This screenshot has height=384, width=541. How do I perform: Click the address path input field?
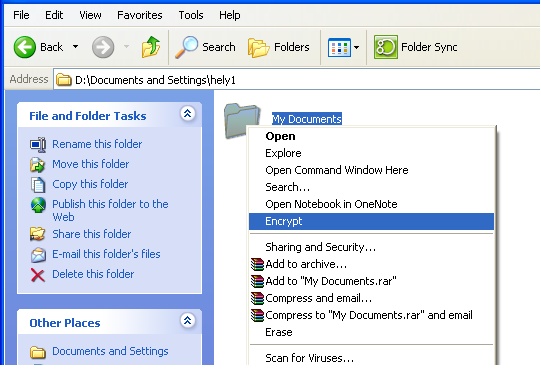297,80
